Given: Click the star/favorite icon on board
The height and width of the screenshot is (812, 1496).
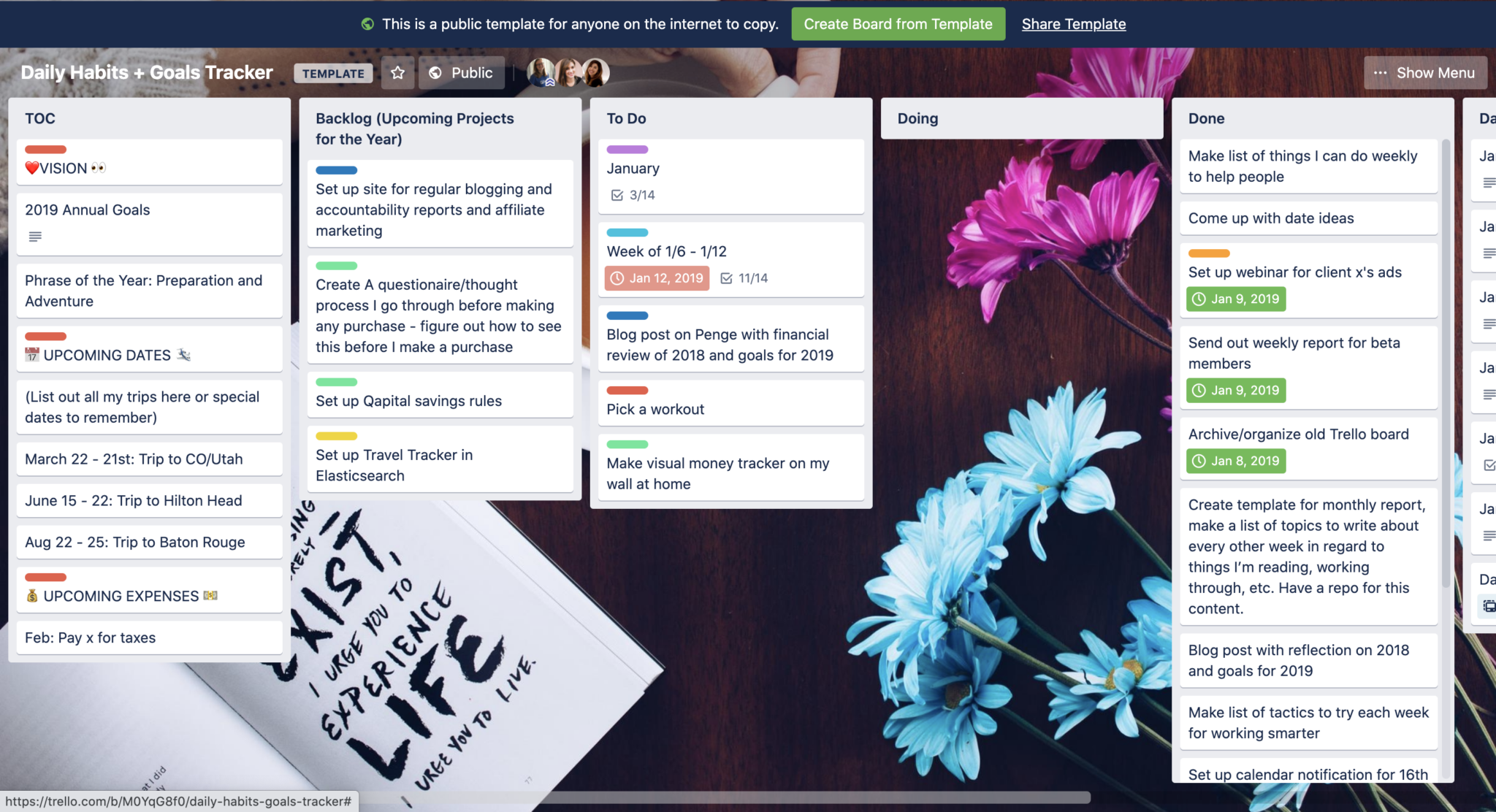Looking at the screenshot, I should pos(398,72).
